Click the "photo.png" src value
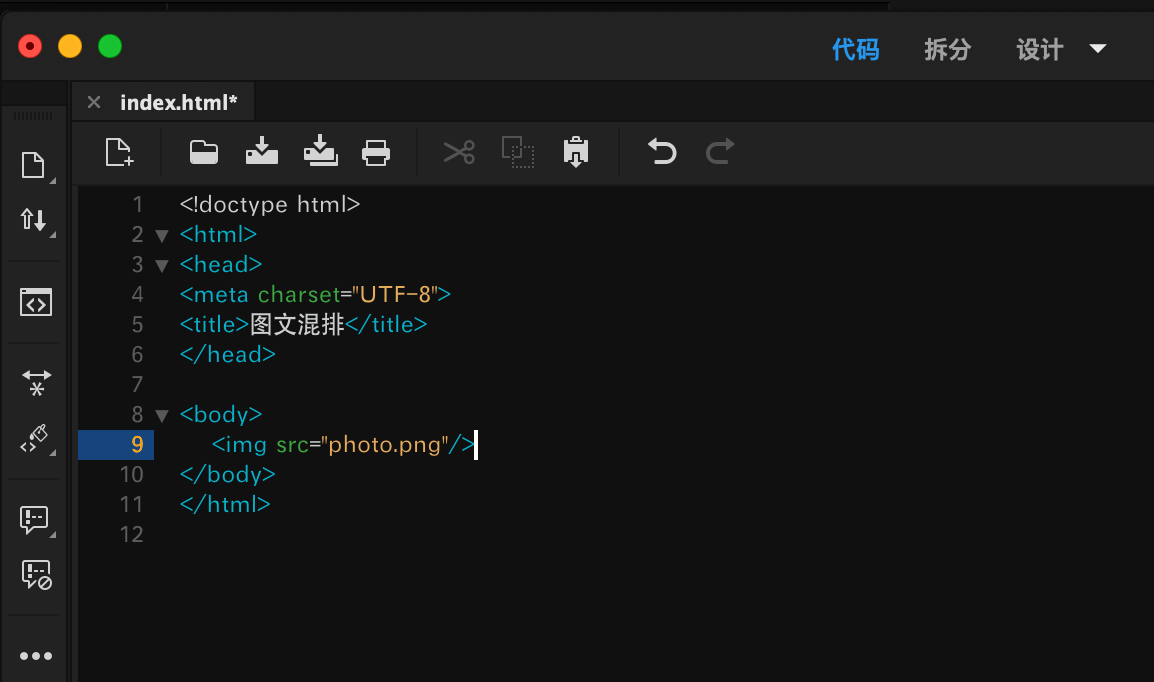This screenshot has height=682, width=1154. coord(384,444)
